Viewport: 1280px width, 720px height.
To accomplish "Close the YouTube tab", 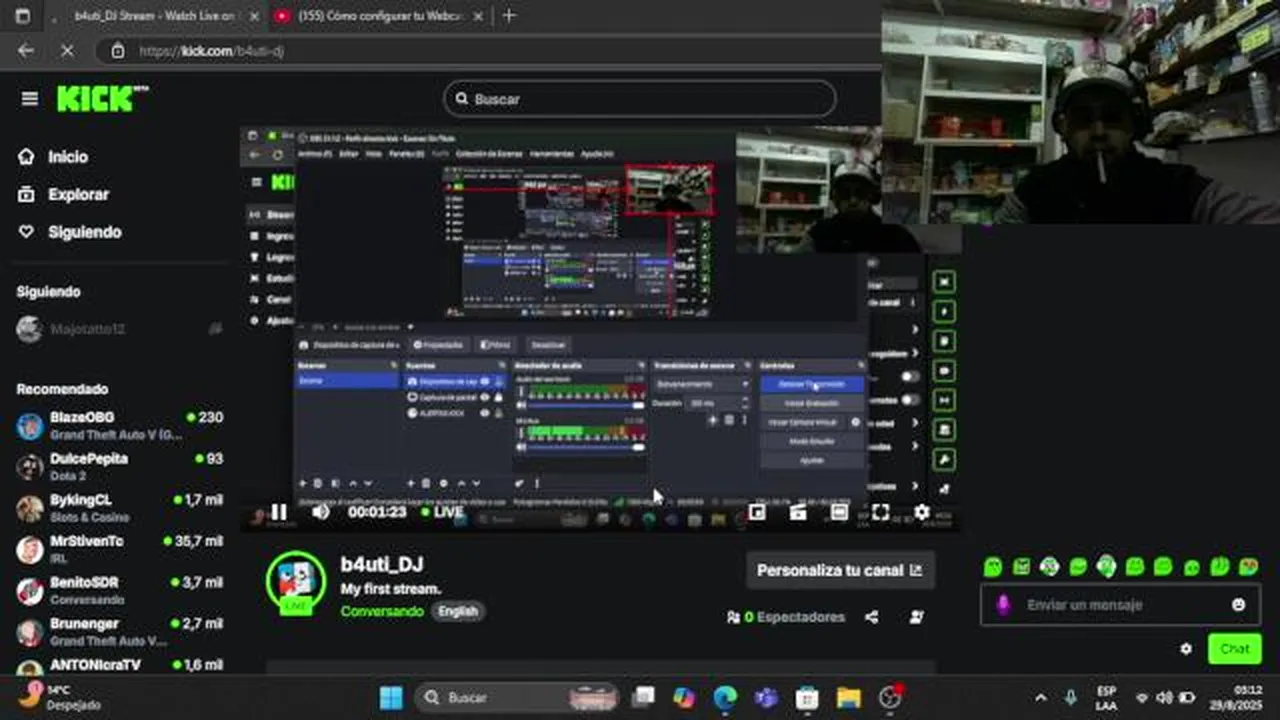I will click(x=478, y=16).
